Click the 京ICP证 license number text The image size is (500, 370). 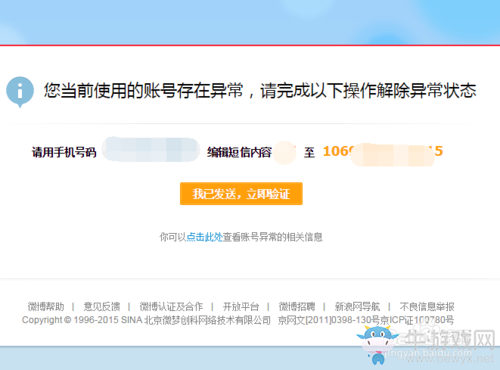point(417,320)
